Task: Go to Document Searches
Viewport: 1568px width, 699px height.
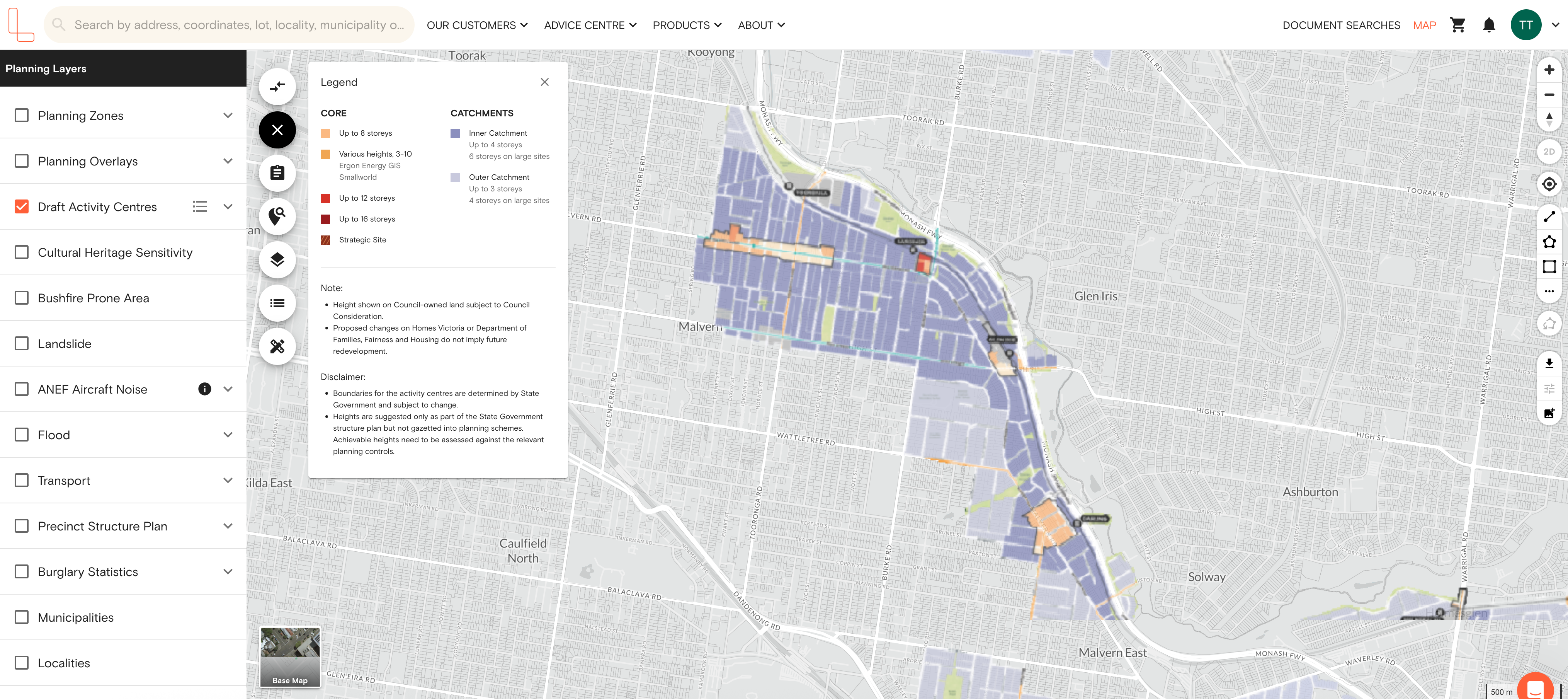Action: tap(1341, 25)
